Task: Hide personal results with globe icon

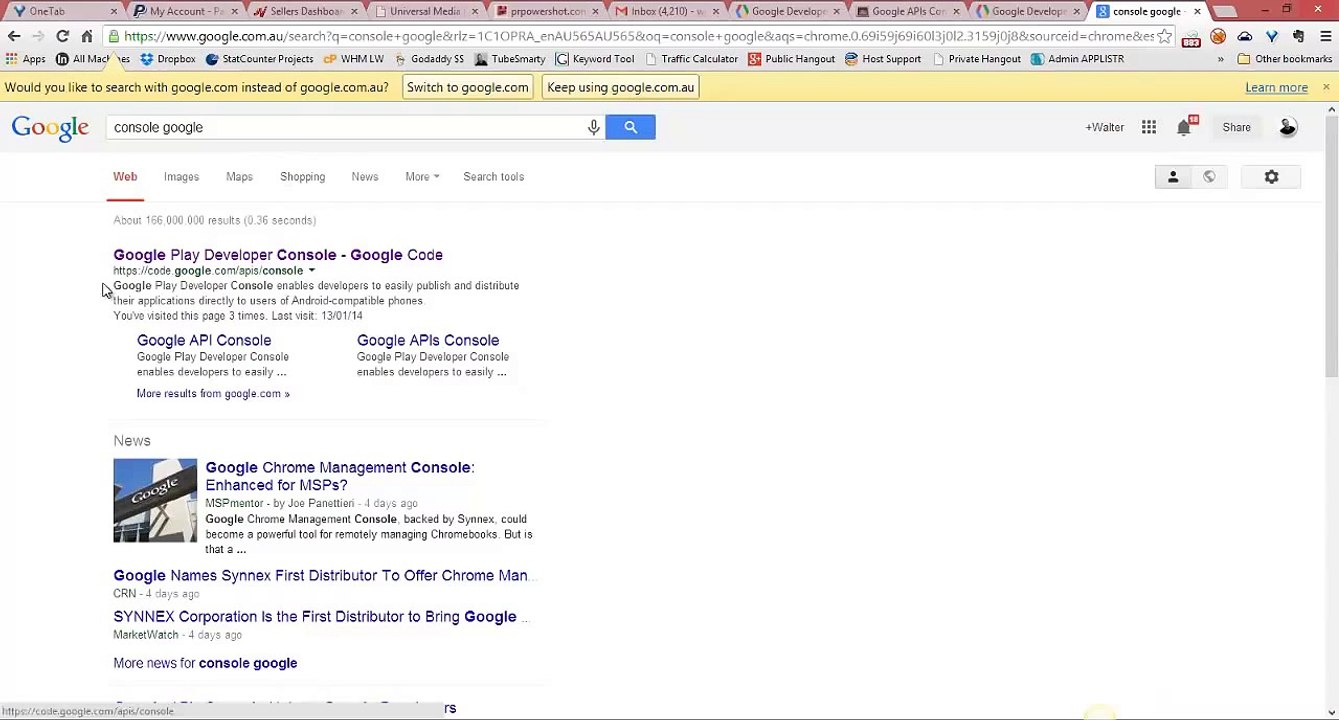Action: (1209, 177)
